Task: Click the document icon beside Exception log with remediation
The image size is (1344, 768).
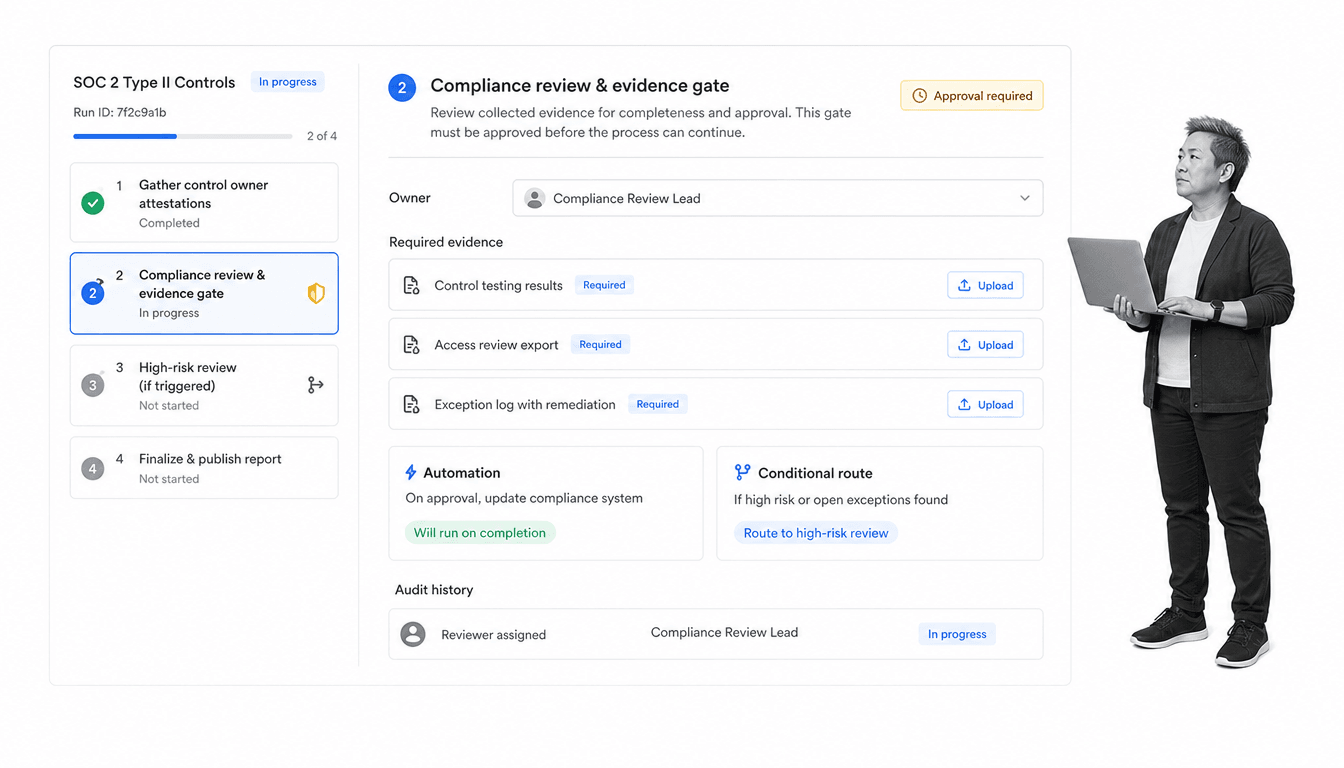Action: coord(411,404)
